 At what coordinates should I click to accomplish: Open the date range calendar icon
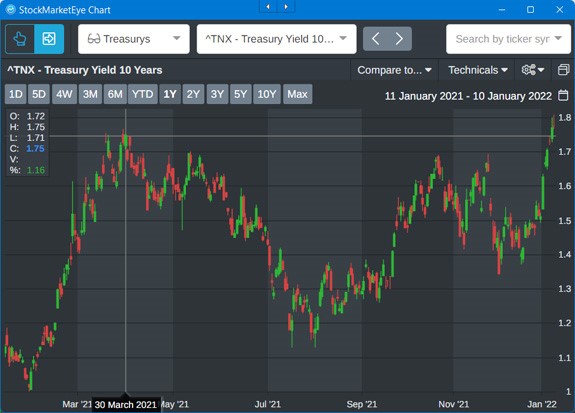pos(563,95)
